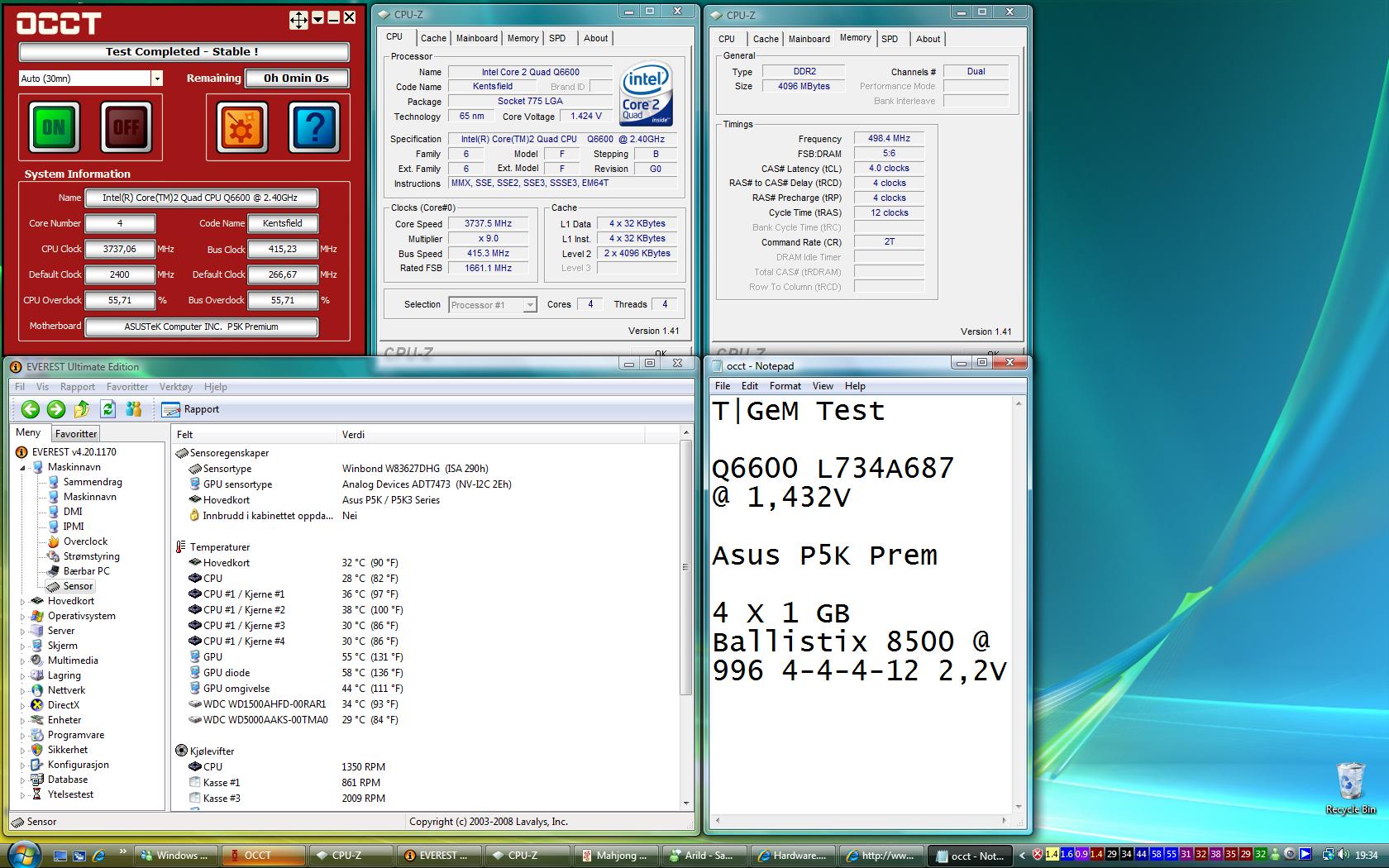The width and height of the screenshot is (1389, 868).
Task: Expand Server tree node
Action: tap(23, 631)
